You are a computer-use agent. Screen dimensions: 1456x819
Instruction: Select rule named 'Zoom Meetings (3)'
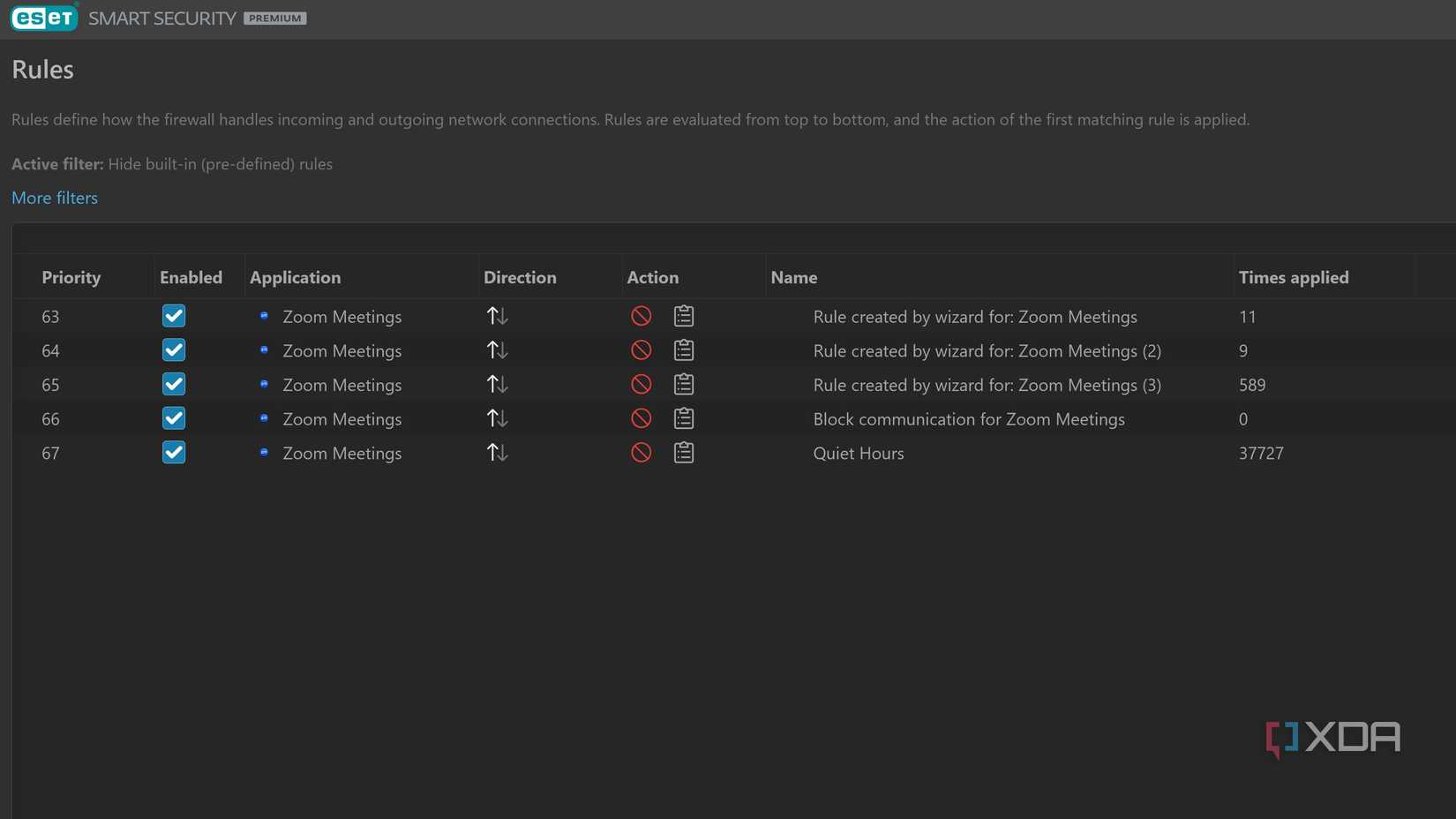(x=987, y=385)
